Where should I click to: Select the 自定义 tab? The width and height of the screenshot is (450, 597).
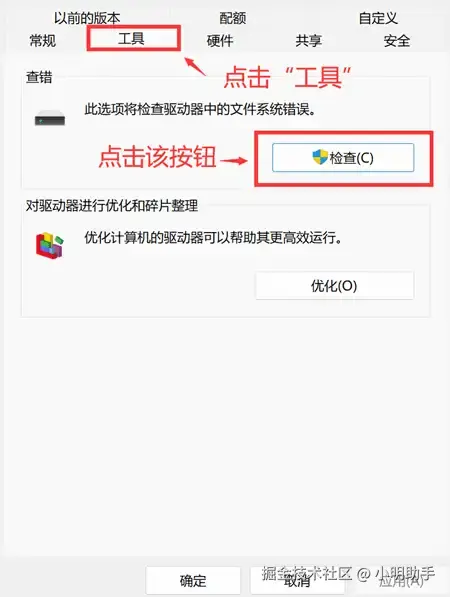pos(378,18)
